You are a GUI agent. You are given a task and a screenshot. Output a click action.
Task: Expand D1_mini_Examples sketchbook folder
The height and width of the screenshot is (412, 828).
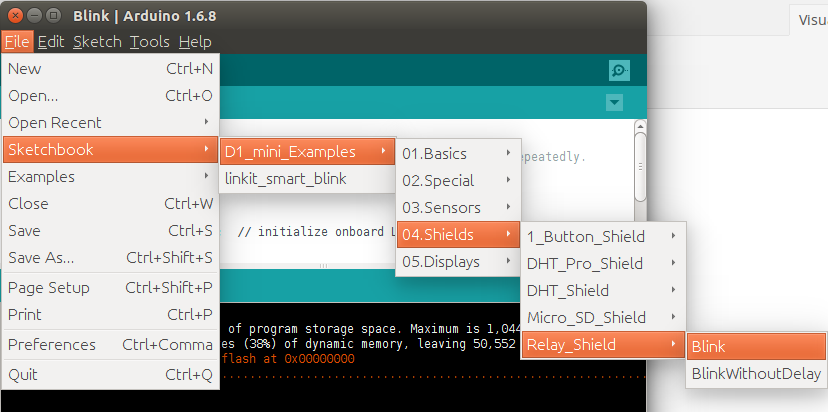(307, 152)
